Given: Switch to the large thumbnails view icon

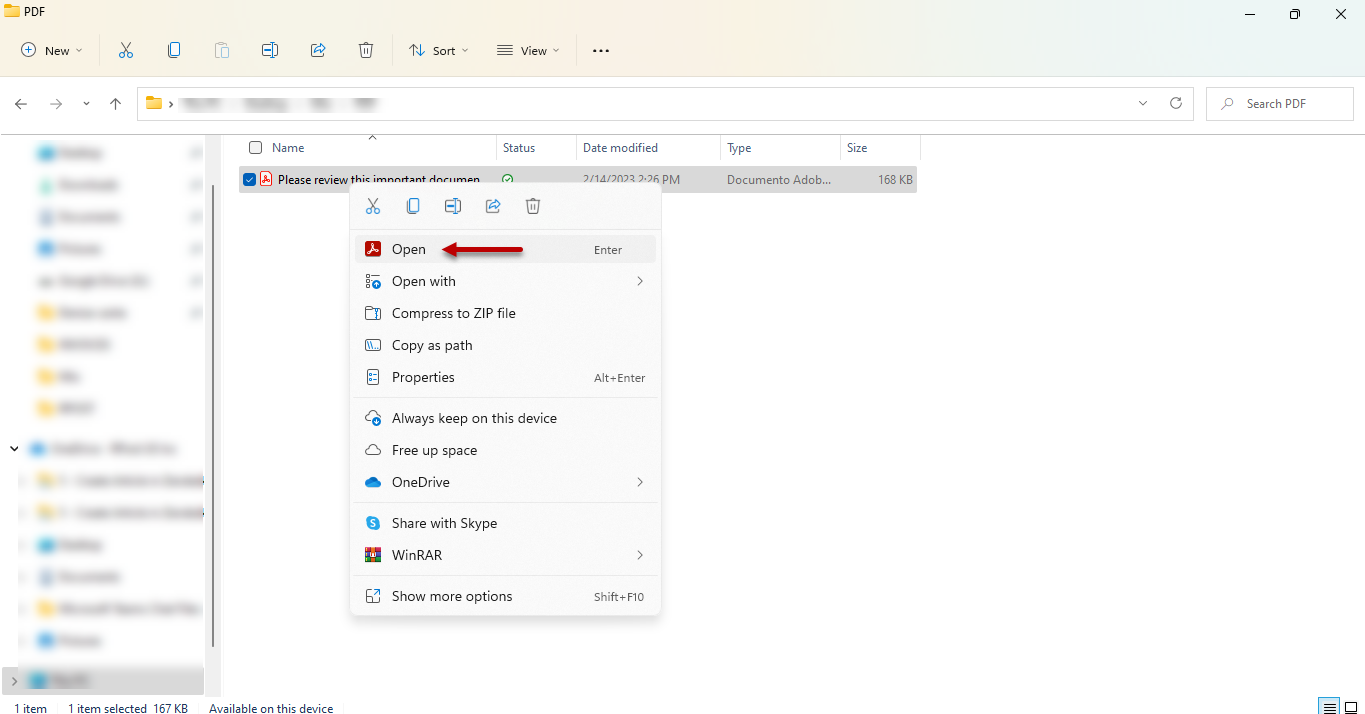Looking at the screenshot, I should pyautogui.click(x=1350, y=707).
